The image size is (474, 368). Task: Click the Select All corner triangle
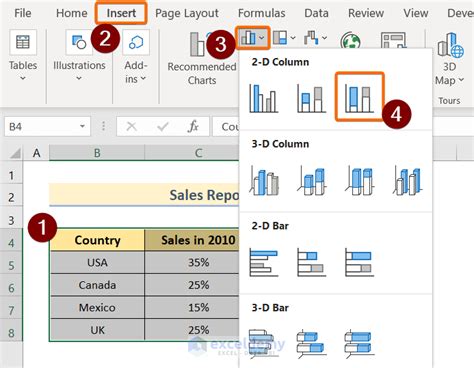click(15, 153)
